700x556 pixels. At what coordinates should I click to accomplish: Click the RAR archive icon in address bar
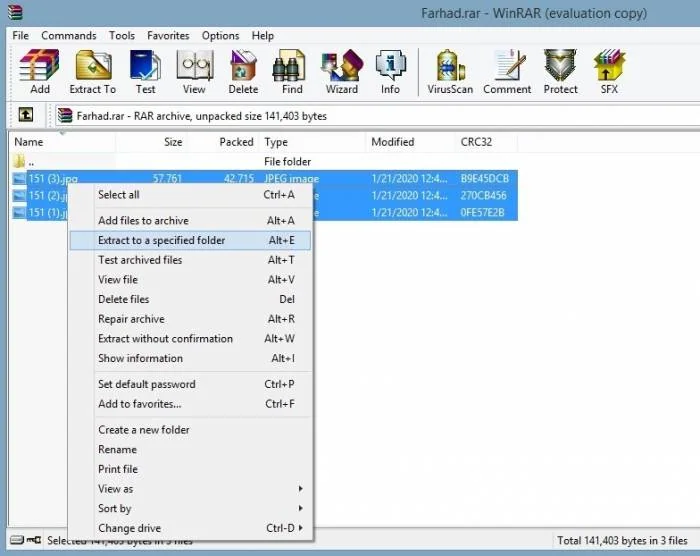tap(65, 115)
